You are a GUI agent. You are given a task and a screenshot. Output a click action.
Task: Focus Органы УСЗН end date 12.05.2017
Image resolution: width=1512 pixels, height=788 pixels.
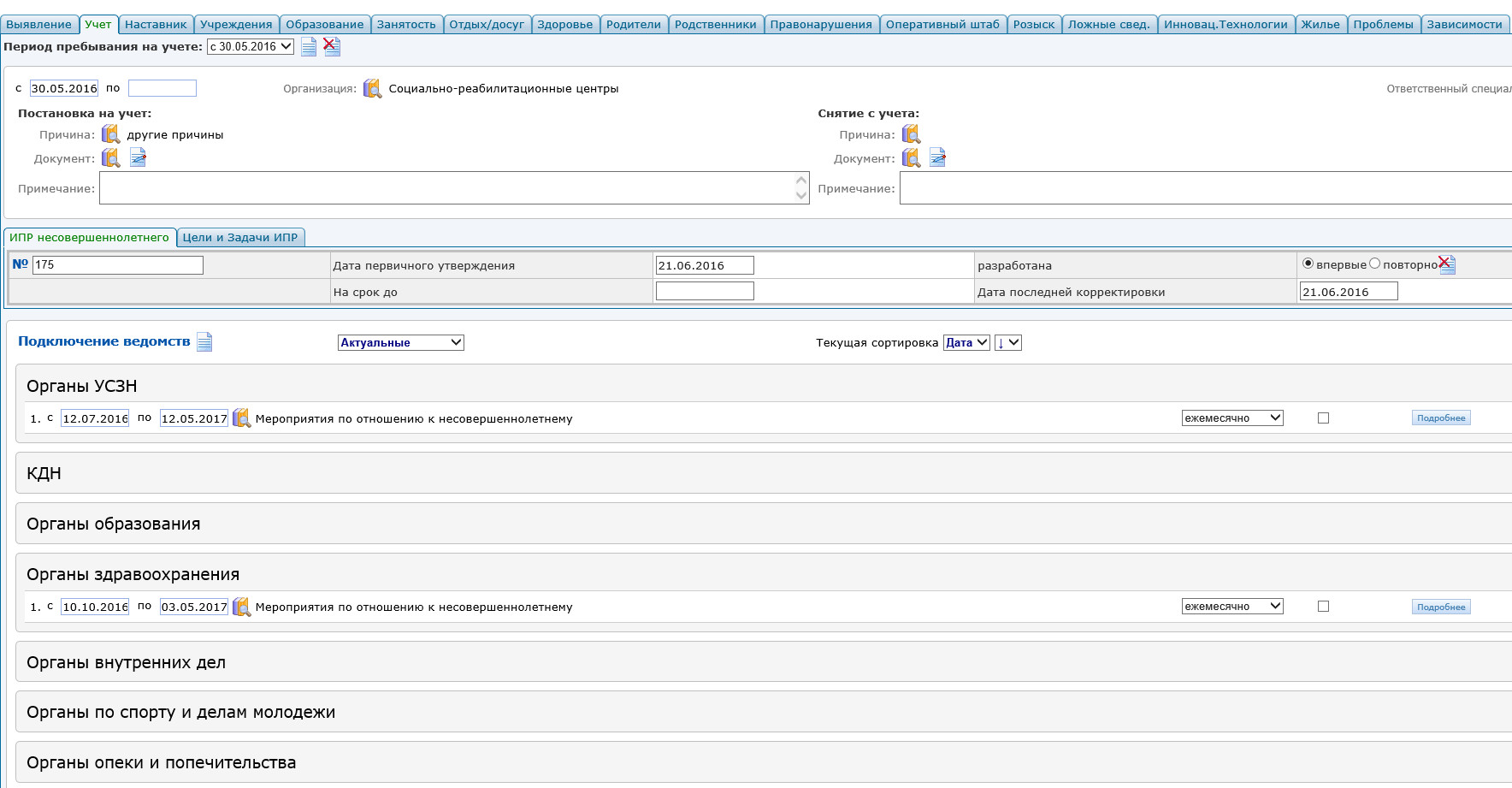[194, 418]
